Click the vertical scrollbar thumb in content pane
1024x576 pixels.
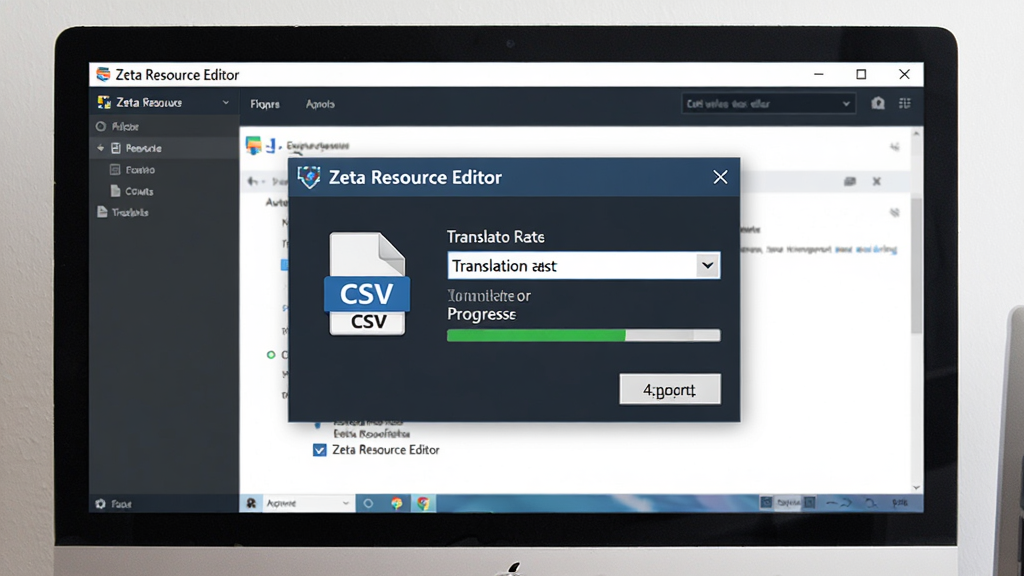pyautogui.click(x=916, y=264)
